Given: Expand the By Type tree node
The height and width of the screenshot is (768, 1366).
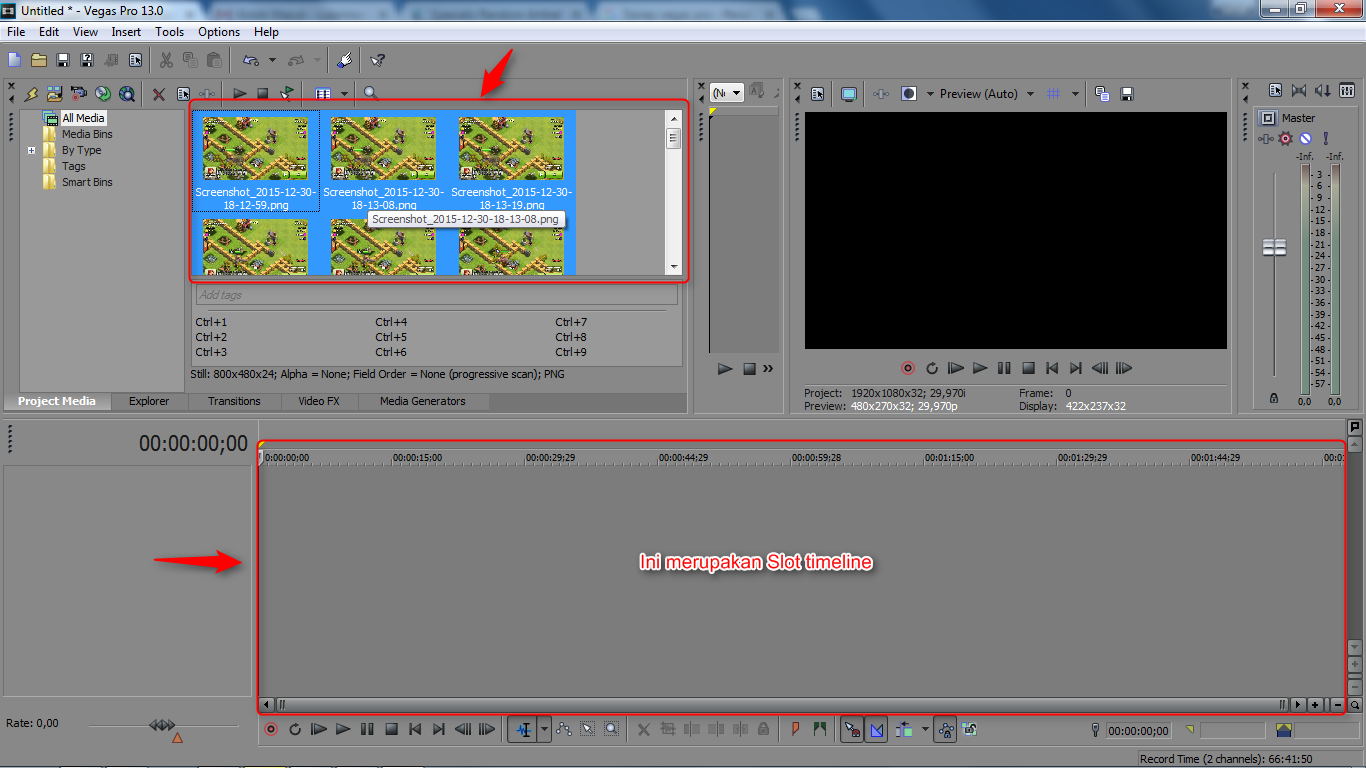Looking at the screenshot, I should pyautogui.click(x=32, y=151).
